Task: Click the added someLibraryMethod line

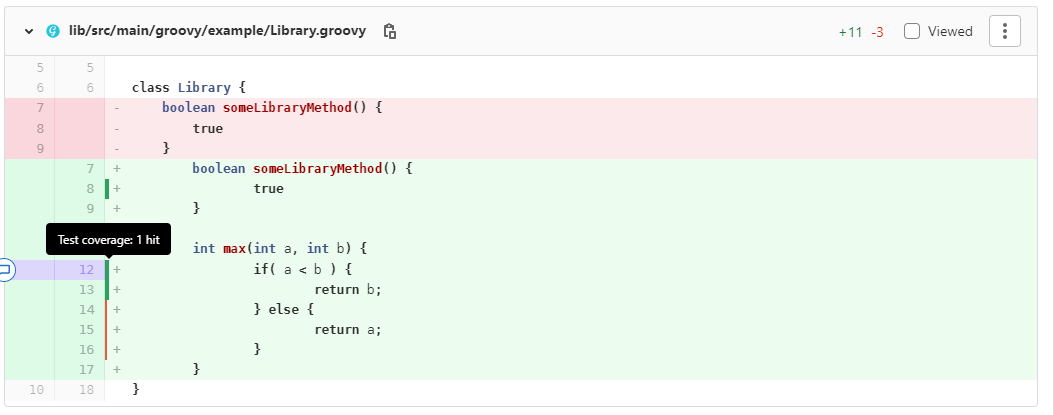Action: (302, 168)
